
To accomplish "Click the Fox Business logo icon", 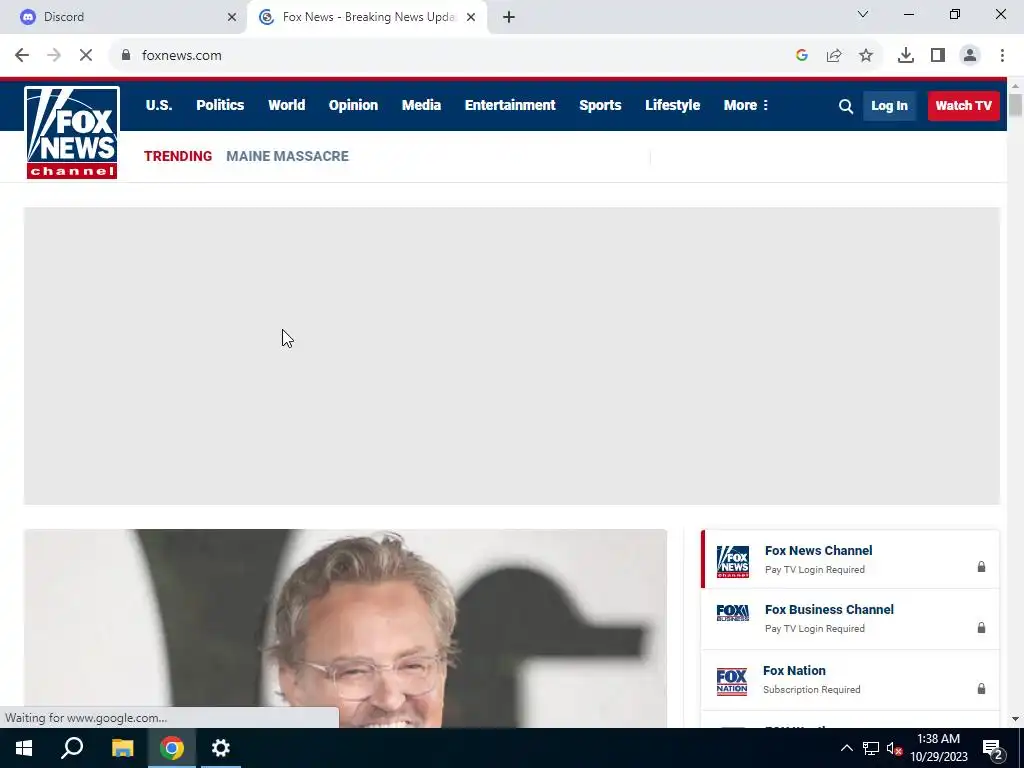I will (x=733, y=613).
